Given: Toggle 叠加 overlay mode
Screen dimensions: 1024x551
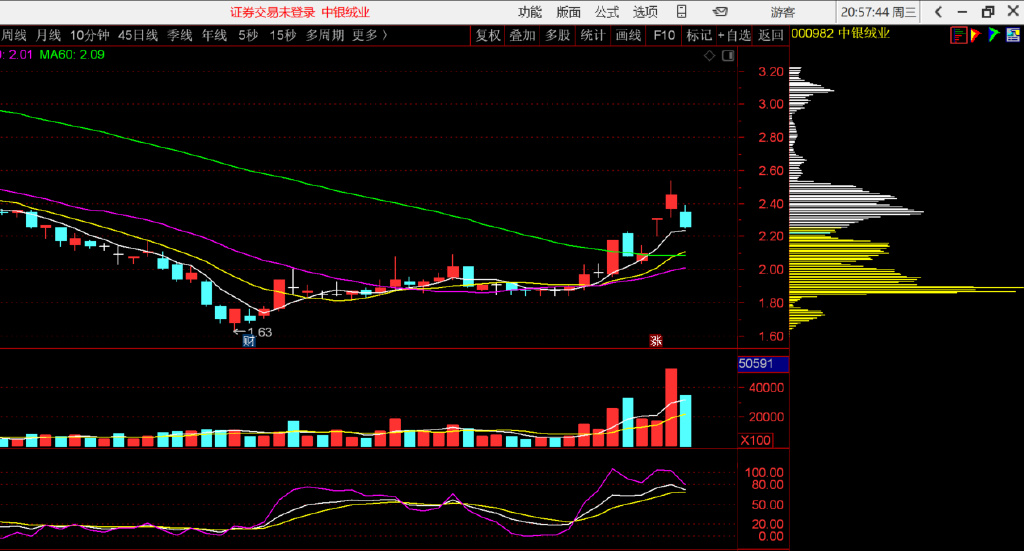Looking at the screenshot, I should pyautogui.click(x=522, y=35).
